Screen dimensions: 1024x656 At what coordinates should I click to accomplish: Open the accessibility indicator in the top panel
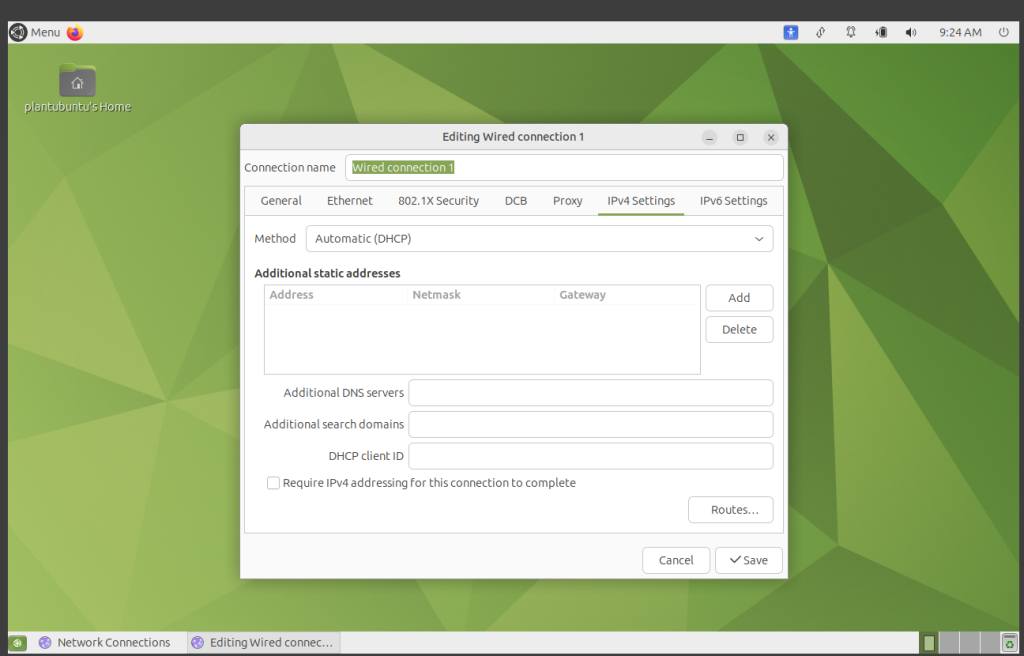click(791, 32)
